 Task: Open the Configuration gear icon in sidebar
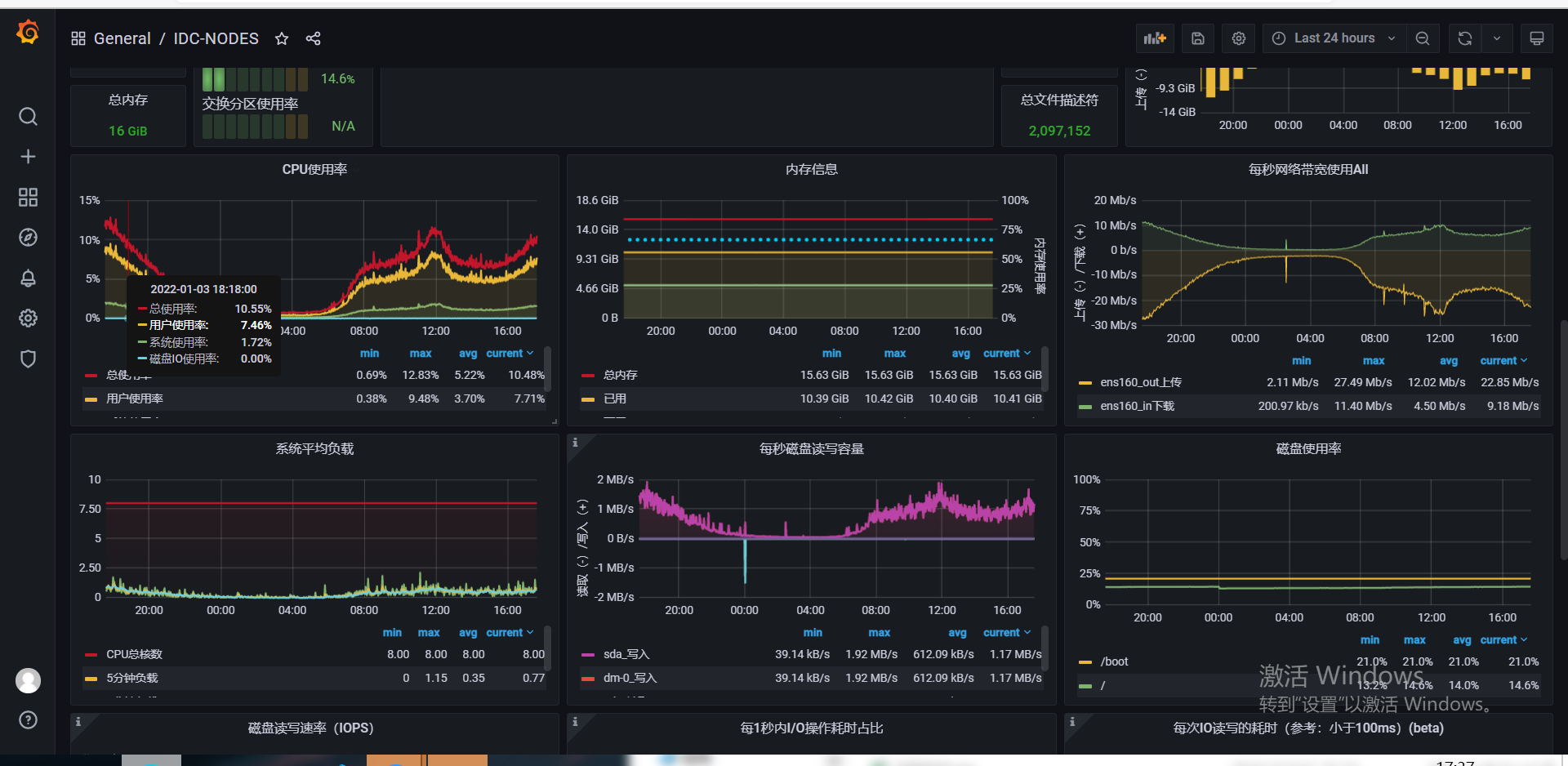point(28,318)
